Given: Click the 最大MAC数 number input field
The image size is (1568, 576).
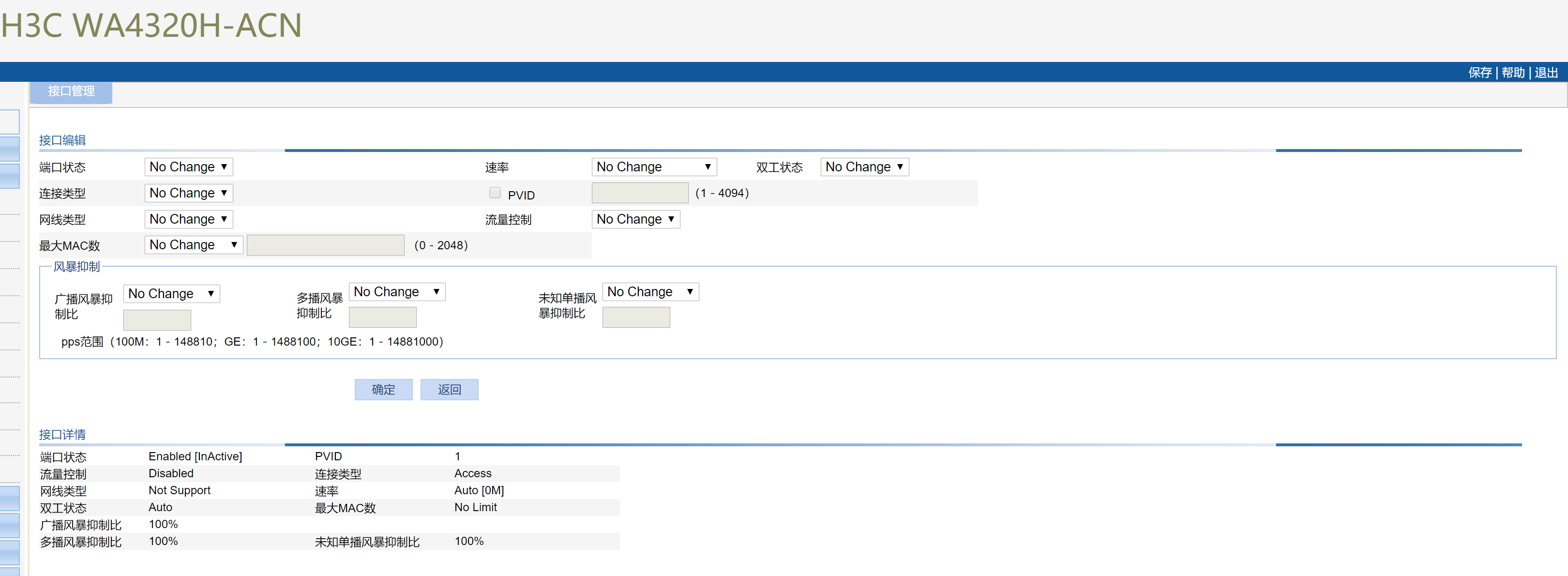Looking at the screenshot, I should tap(325, 245).
